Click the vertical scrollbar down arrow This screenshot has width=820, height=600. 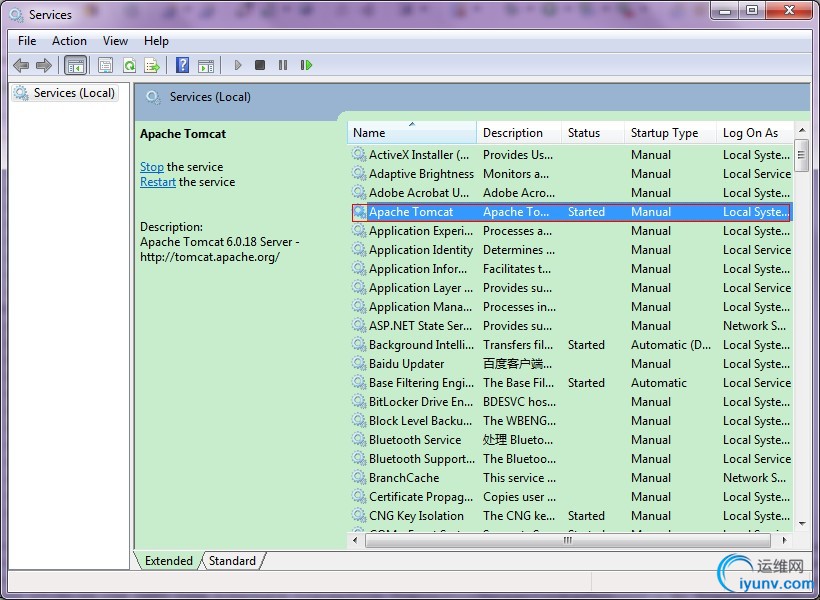(802, 524)
